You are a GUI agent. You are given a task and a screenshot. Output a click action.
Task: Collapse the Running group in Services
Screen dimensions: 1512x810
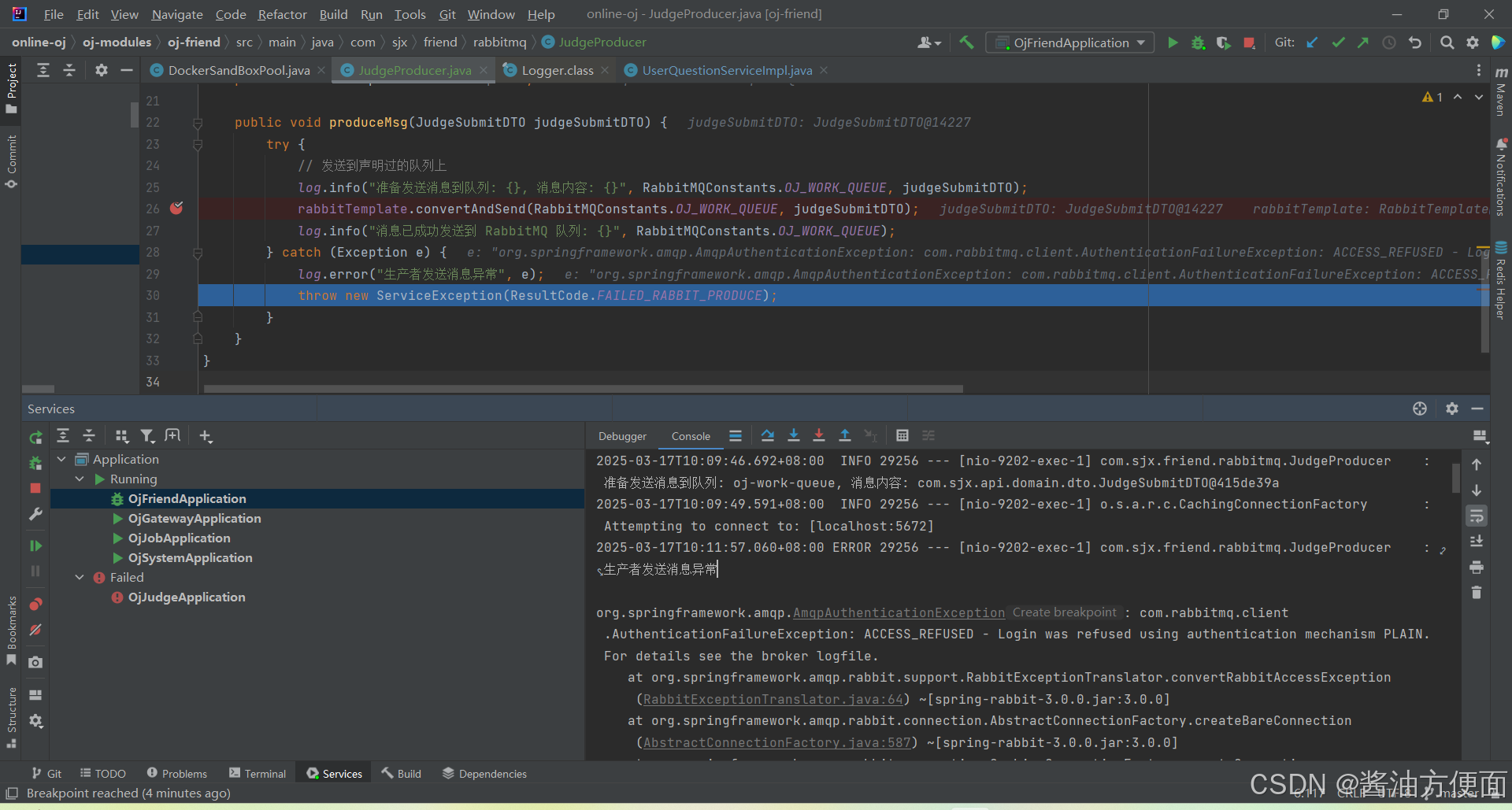pos(79,479)
